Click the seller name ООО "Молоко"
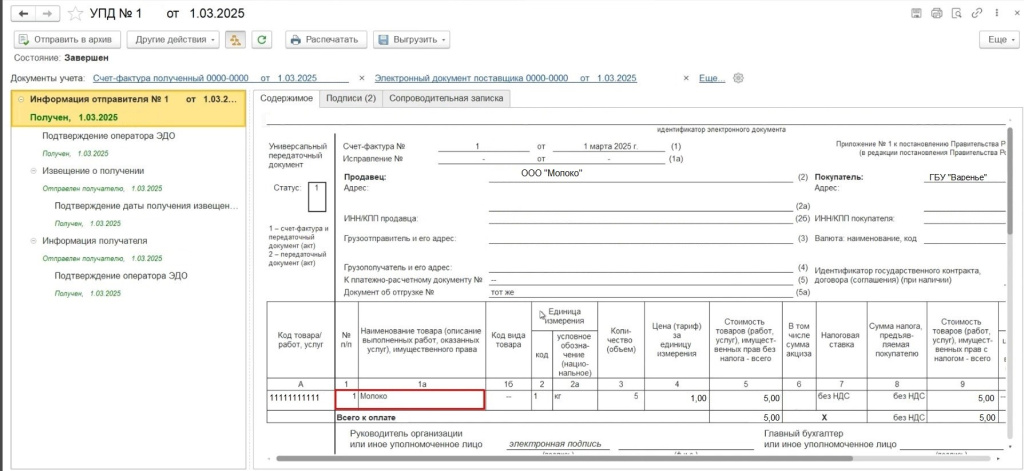 [x=551, y=173]
